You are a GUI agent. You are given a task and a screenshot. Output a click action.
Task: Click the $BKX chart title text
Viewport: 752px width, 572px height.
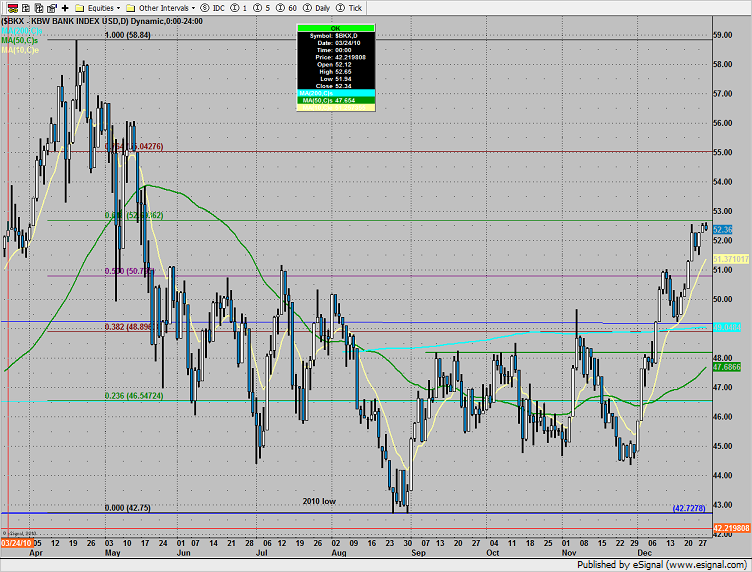[102, 21]
